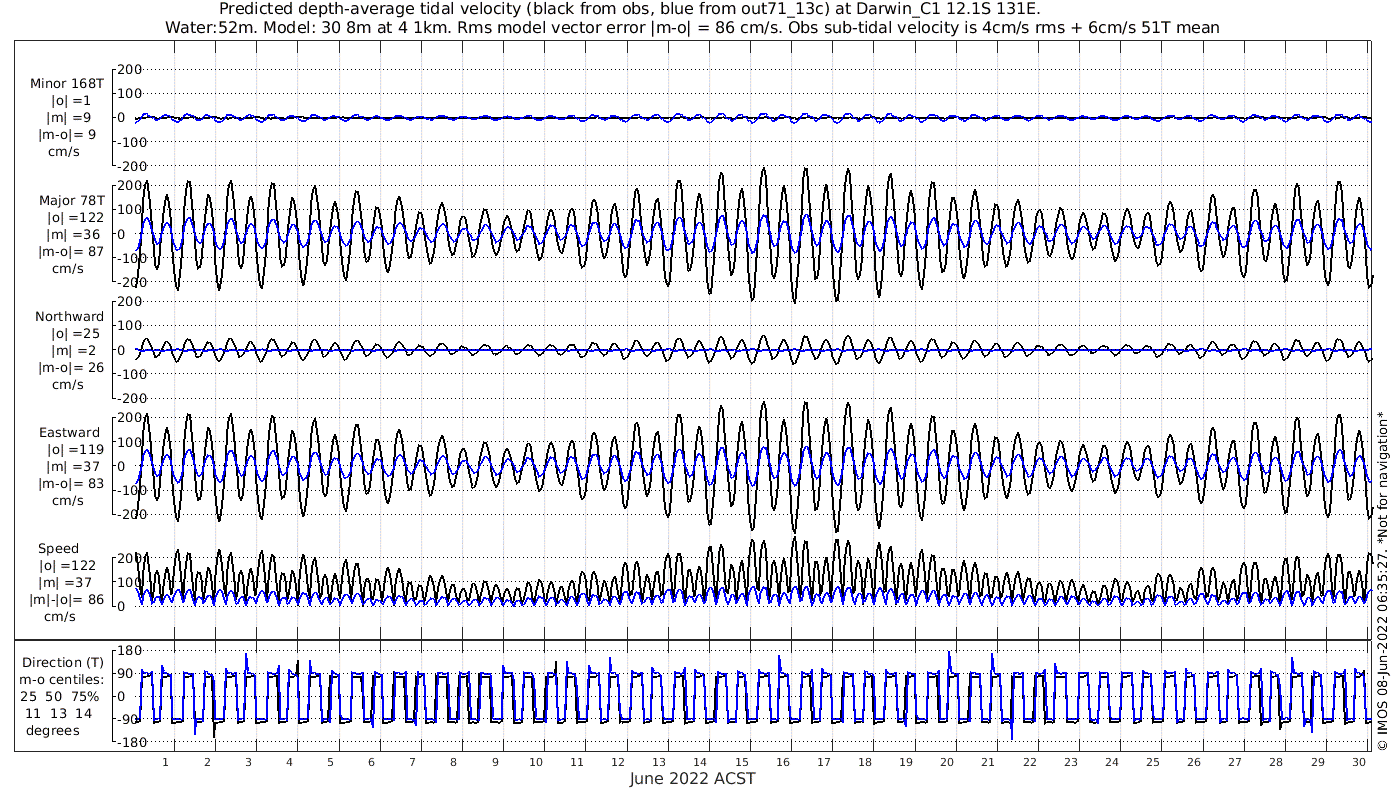Screen dimensions: 1400x800
Task: Click the '200' tick of the Speed panel
Action: pyautogui.click(x=130, y=558)
